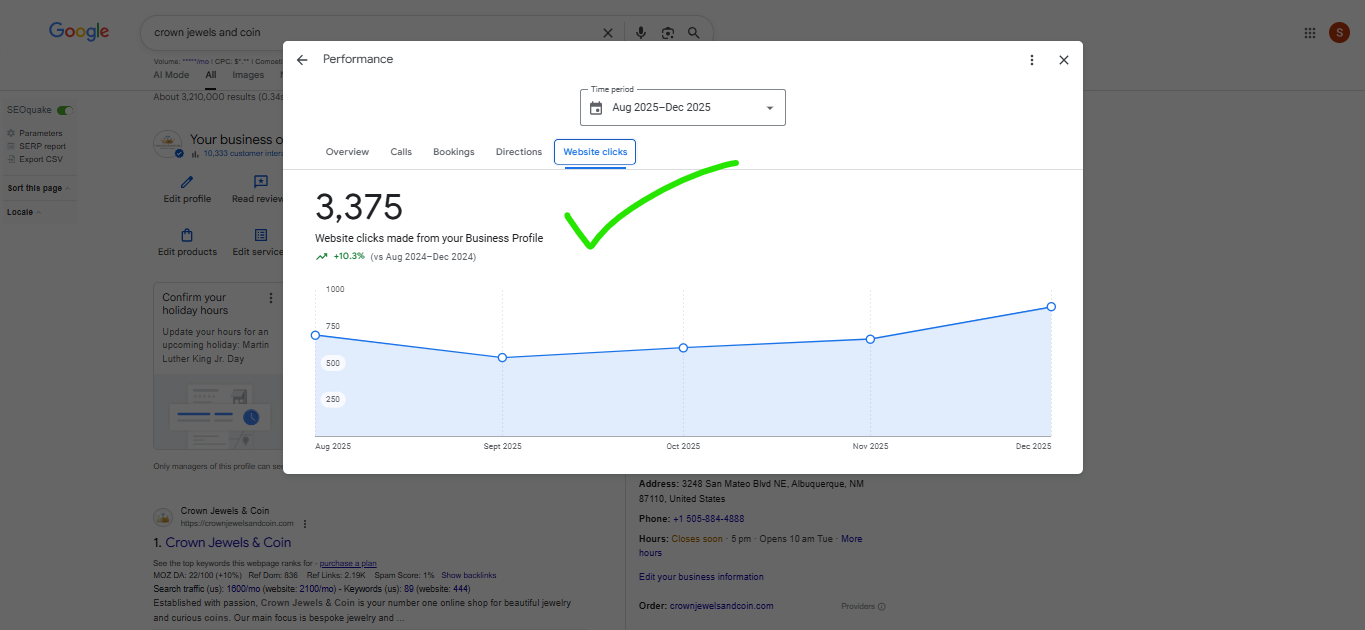
Task: Open the holiday hours card three-dot menu
Action: pyautogui.click(x=270, y=298)
